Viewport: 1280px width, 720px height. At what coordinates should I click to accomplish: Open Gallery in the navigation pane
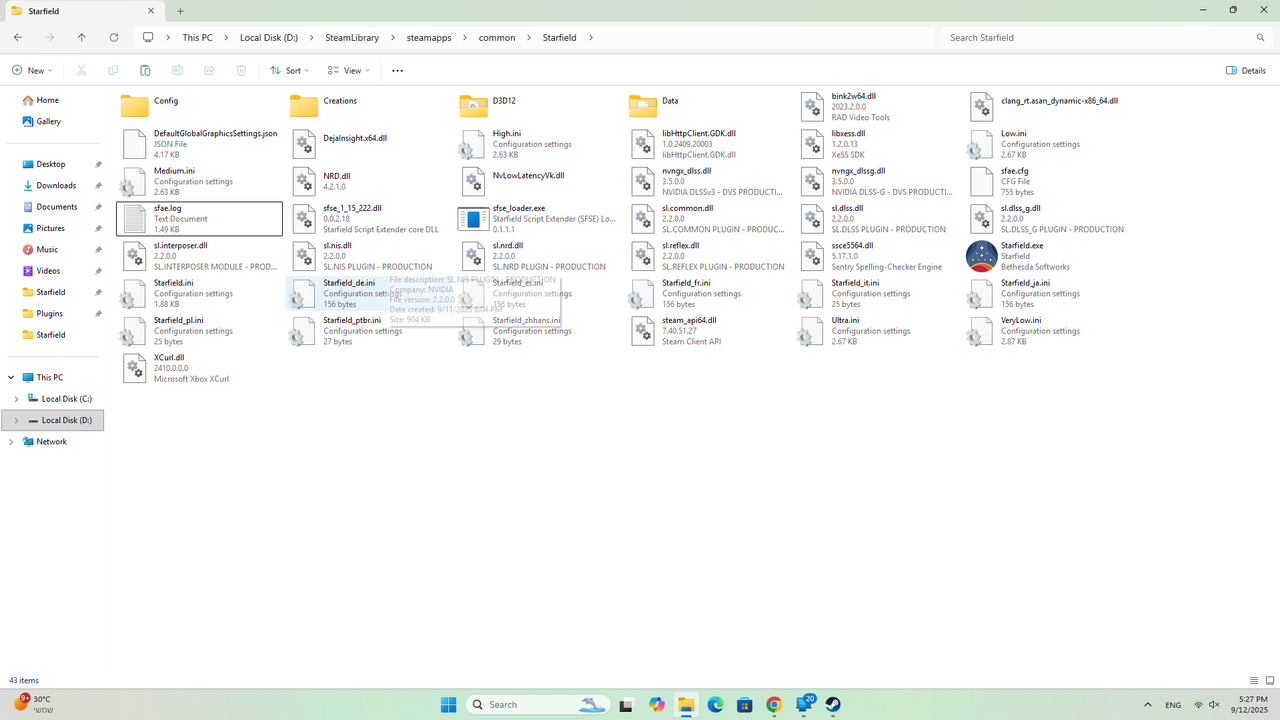[48, 122]
